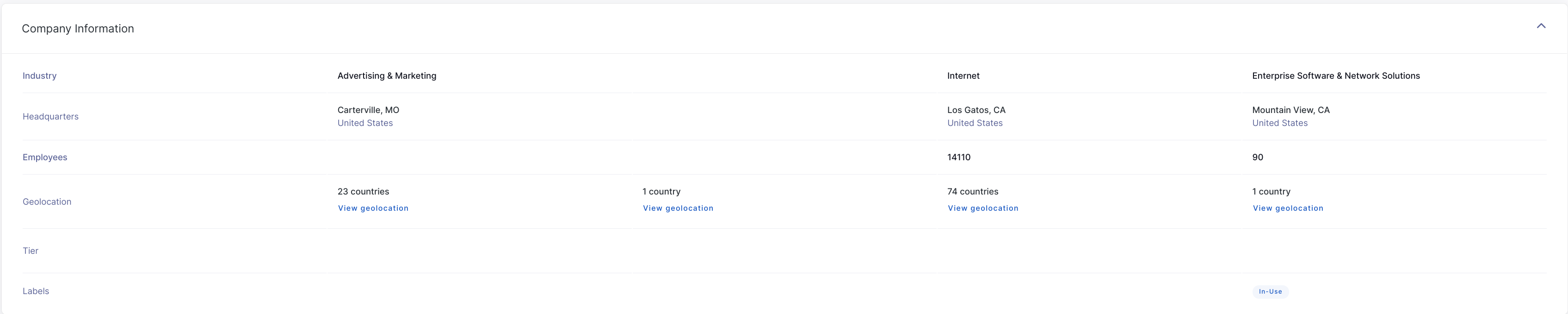1568x314 pixels.
Task: Click the Internet industry value
Action: [x=963, y=75]
